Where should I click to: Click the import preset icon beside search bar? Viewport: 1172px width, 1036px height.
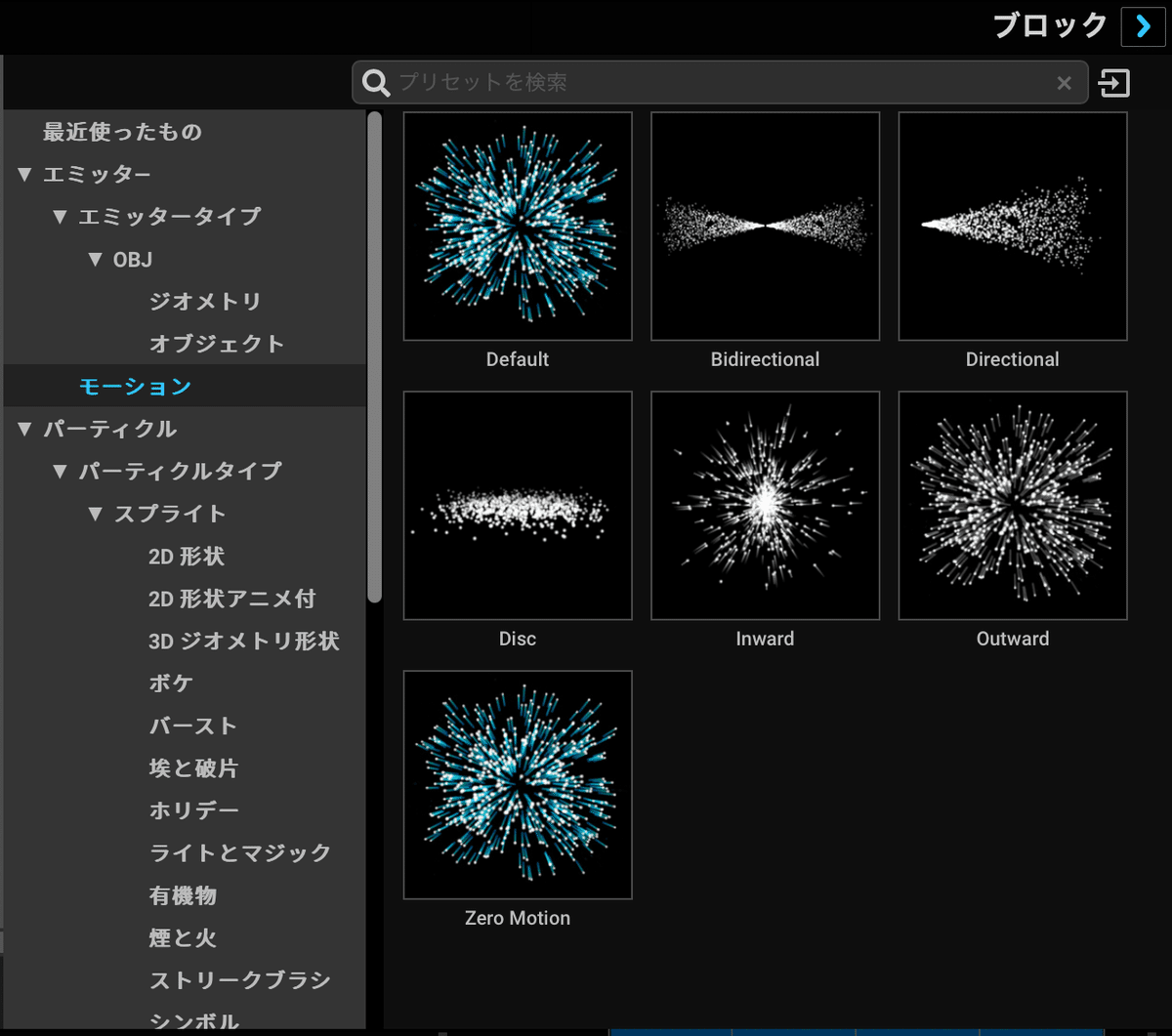1113,83
